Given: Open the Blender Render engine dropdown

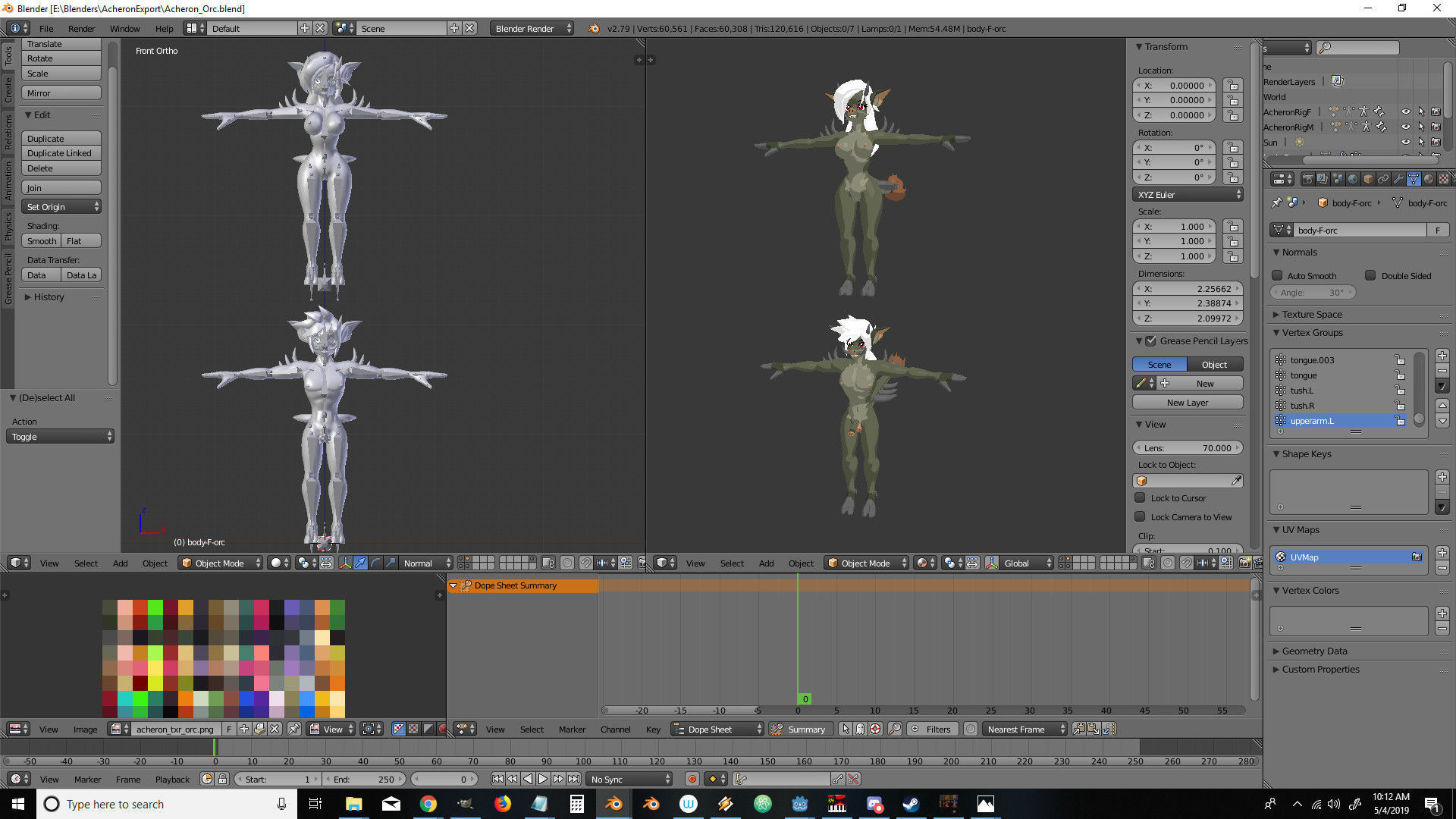Looking at the screenshot, I should 532,28.
